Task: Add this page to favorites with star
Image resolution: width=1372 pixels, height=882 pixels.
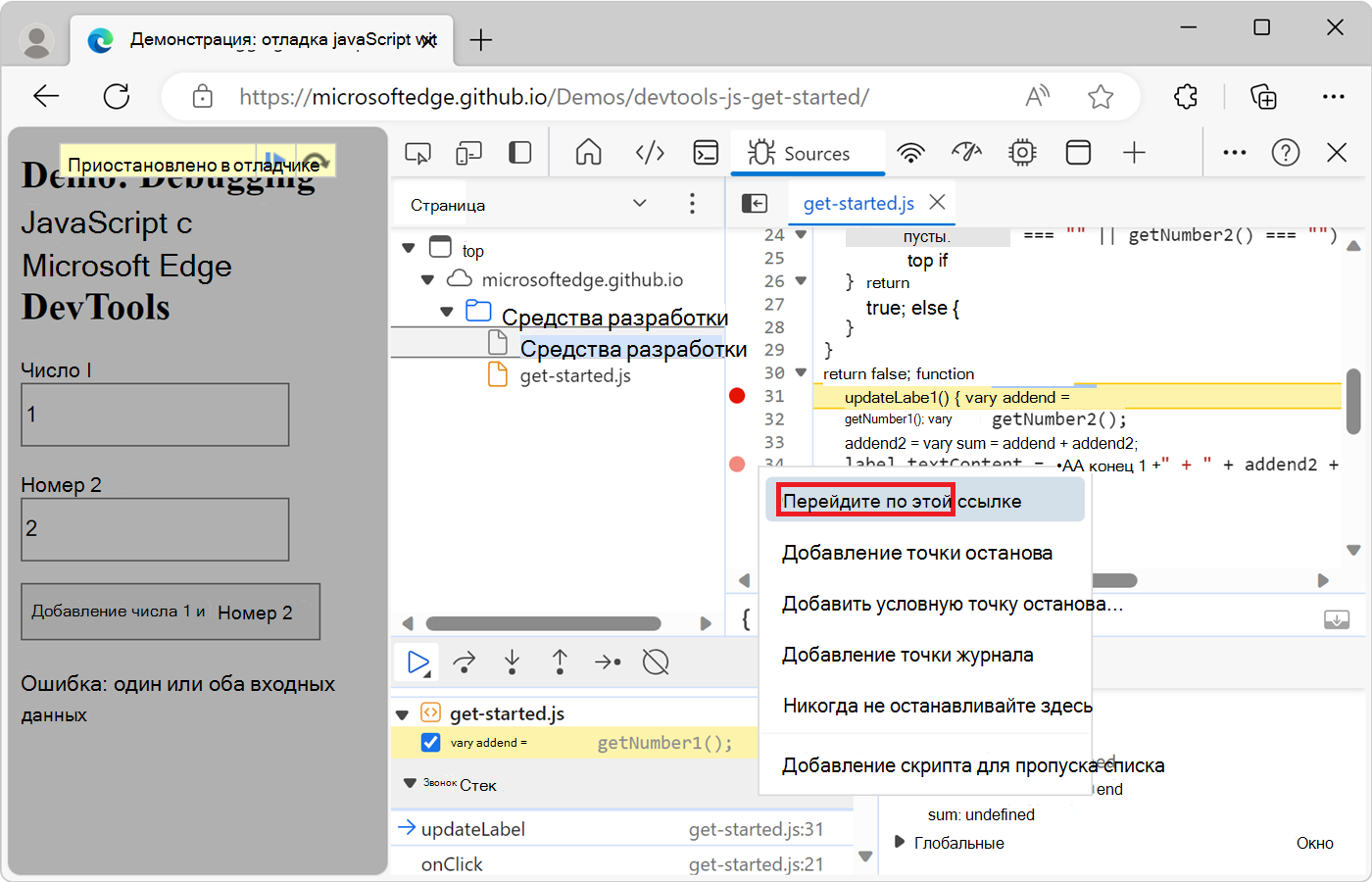Action: [1101, 96]
